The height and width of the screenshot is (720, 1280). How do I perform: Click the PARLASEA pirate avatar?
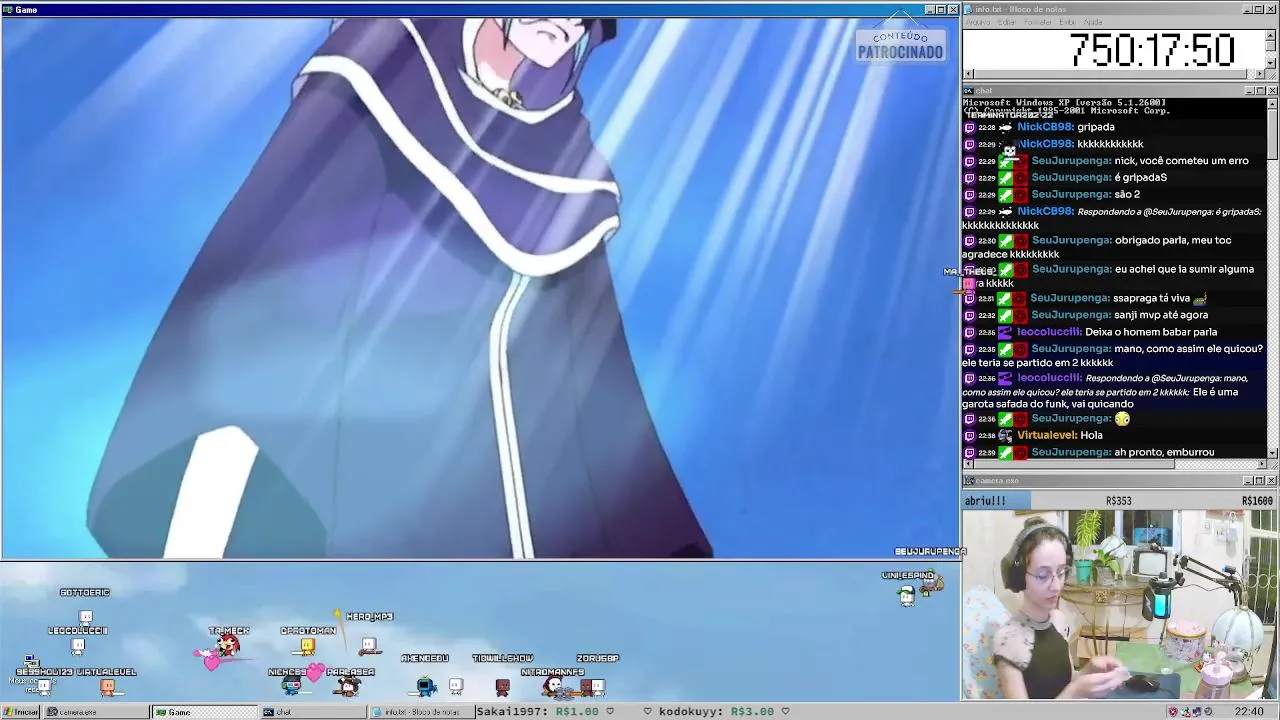(x=348, y=686)
